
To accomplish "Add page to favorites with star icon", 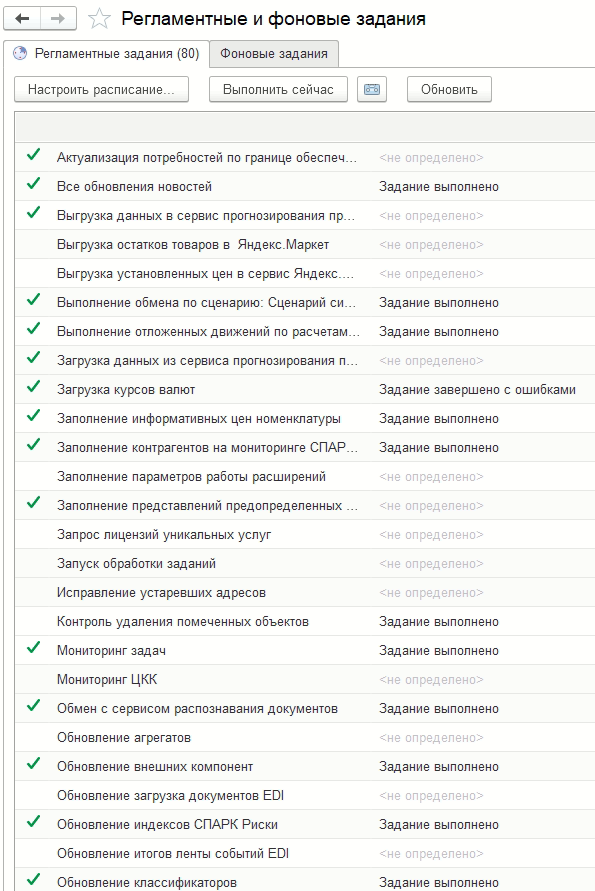I will click(x=99, y=19).
